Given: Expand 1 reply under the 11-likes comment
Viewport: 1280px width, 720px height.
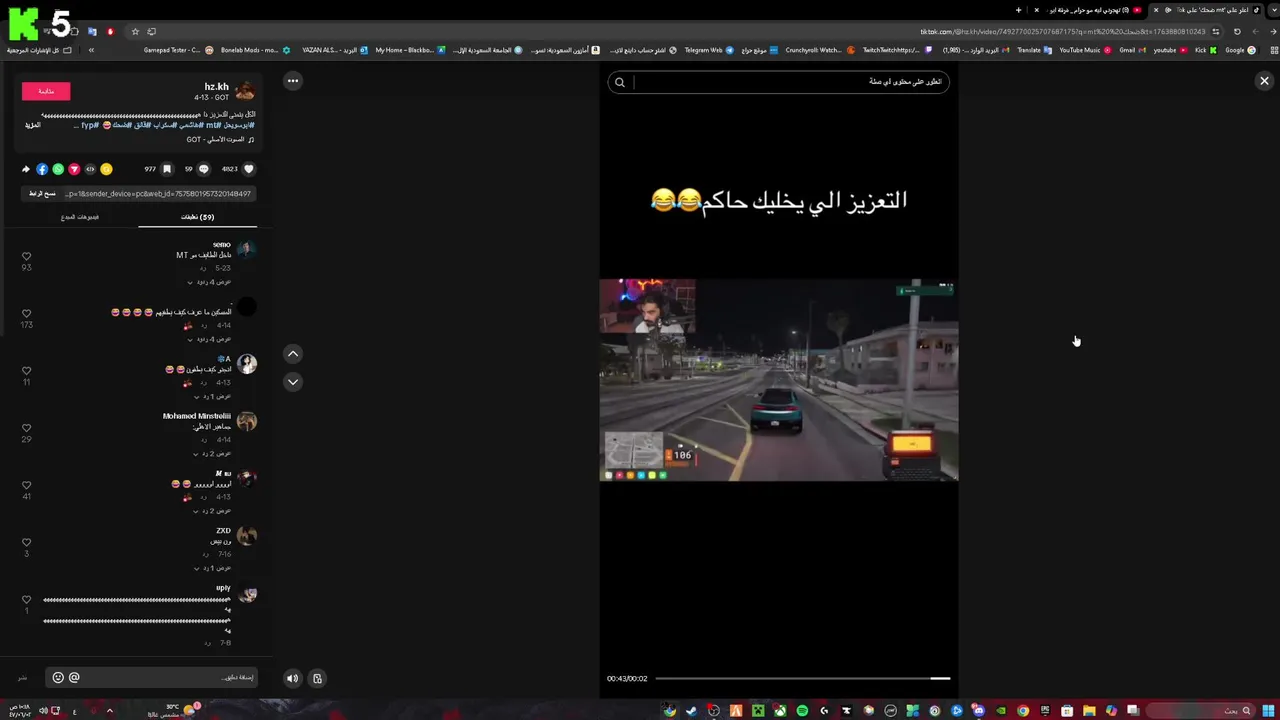Looking at the screenshot, I should 210,396.
